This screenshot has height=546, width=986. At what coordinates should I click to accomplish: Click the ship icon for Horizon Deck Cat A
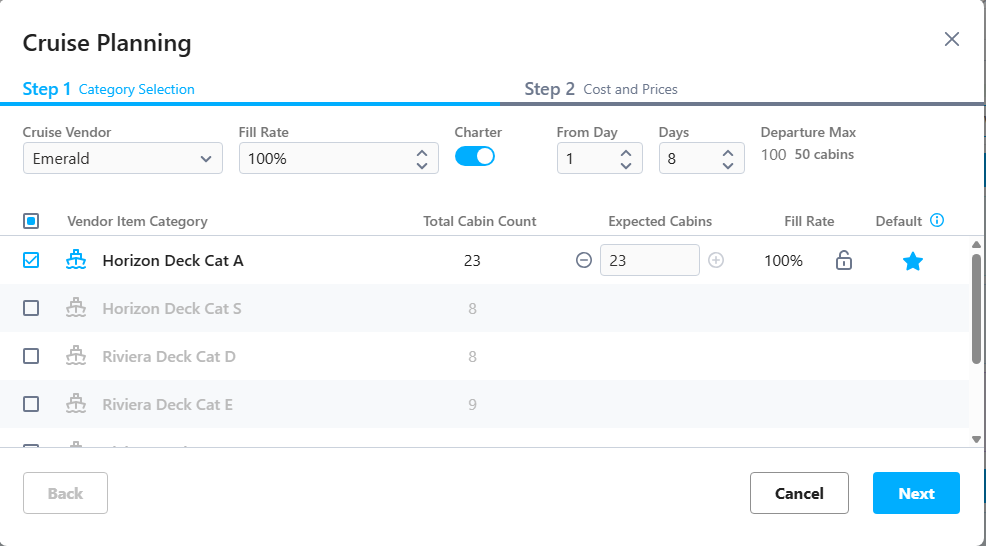click(76, 259)
